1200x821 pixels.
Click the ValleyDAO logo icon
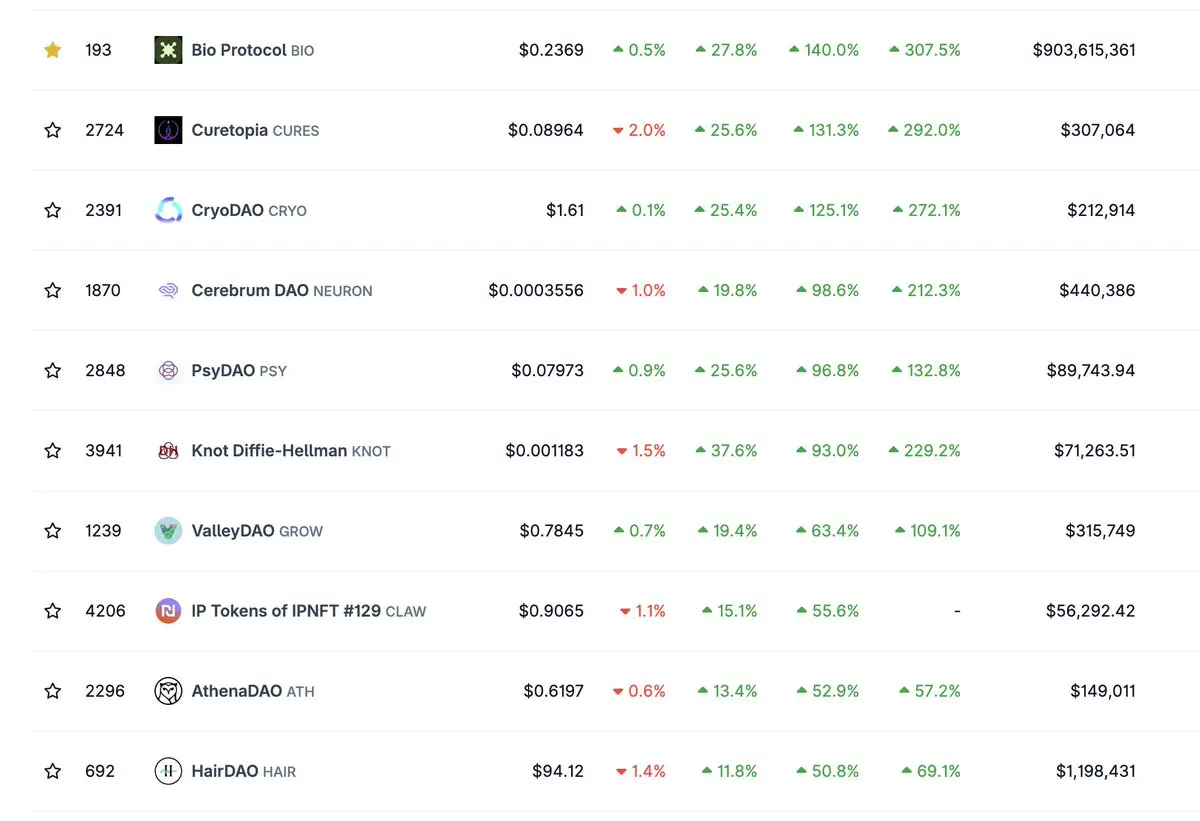(168, 531)
